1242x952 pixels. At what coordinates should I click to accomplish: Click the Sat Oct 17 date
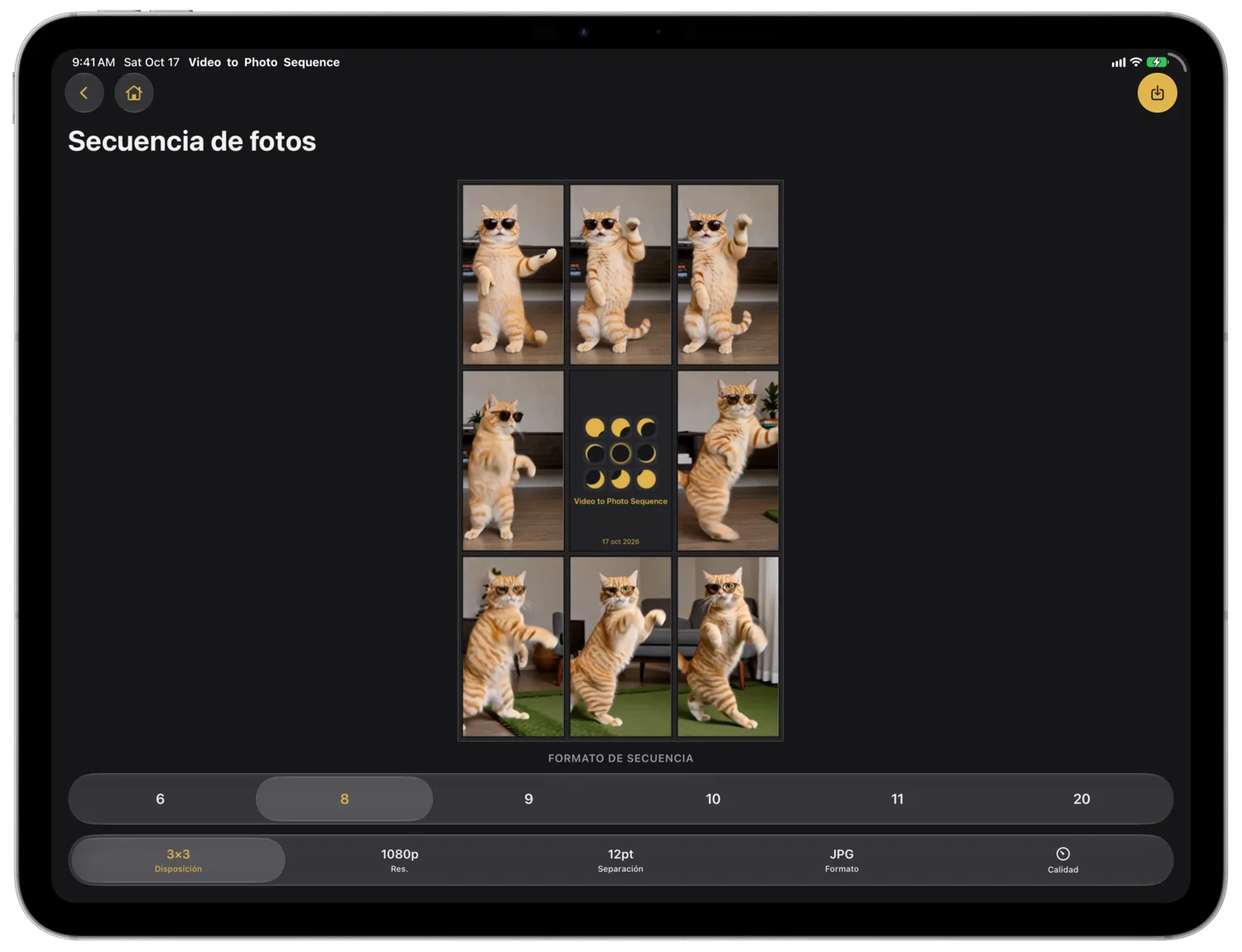pyautogui.click(x=152, y=62)
